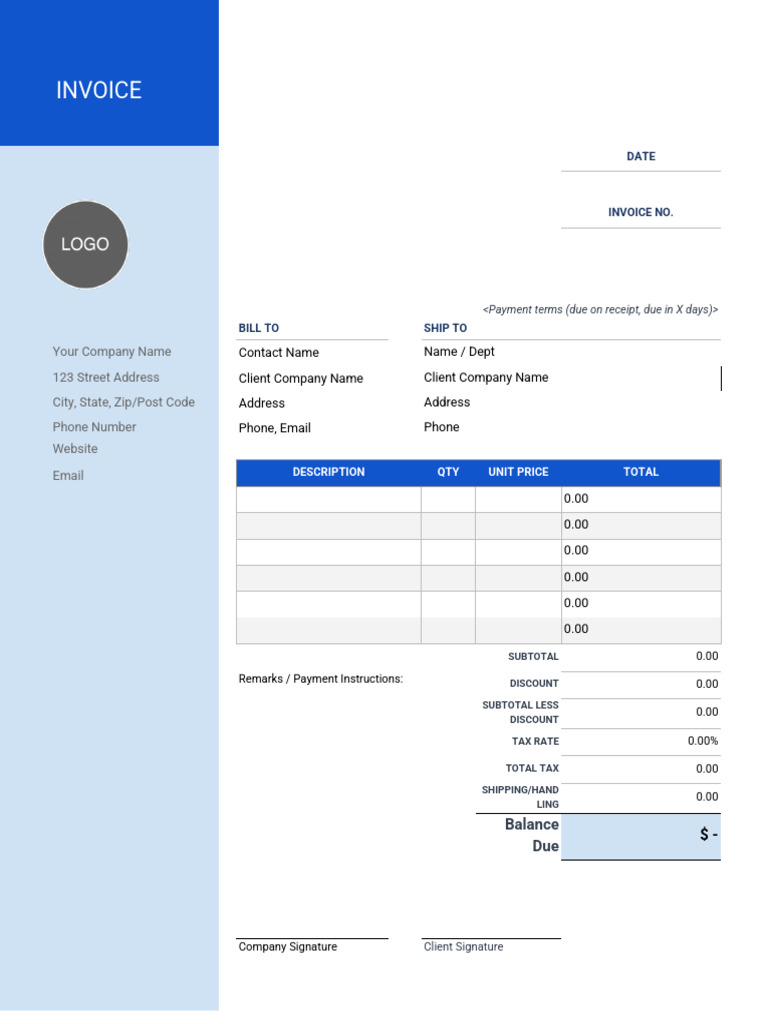Select the payment terms placeholder text

[x=600, y=310]
